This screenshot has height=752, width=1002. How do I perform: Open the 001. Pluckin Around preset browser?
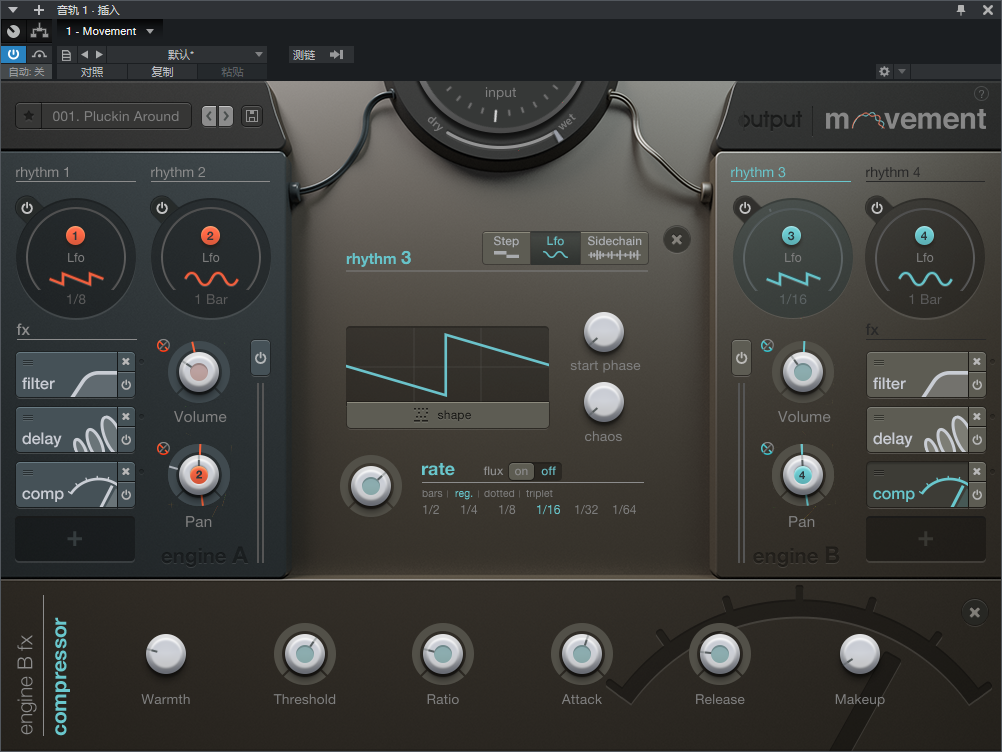tap(116, 116)
